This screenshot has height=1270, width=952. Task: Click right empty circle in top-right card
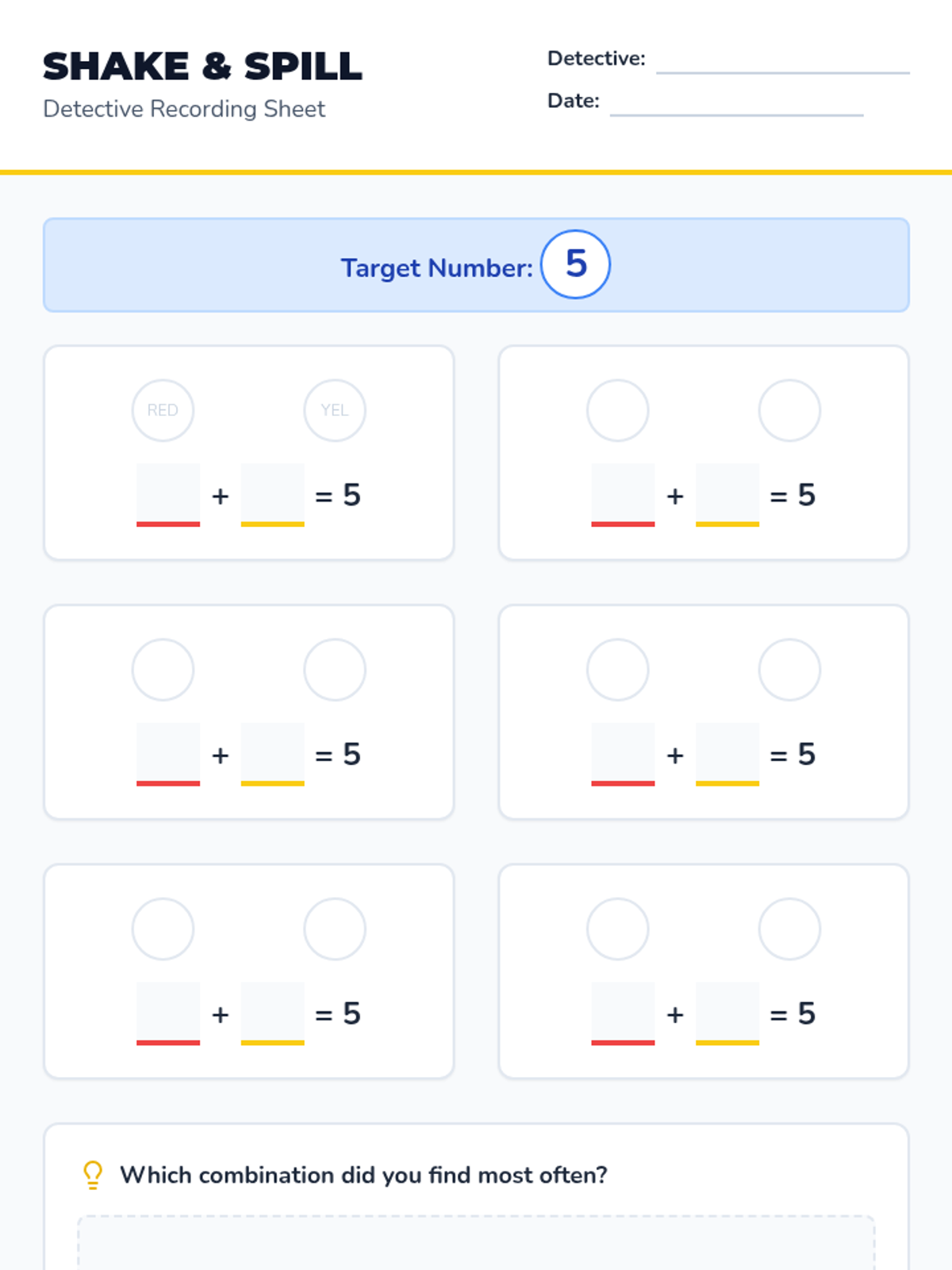click(x=789, y=410)
